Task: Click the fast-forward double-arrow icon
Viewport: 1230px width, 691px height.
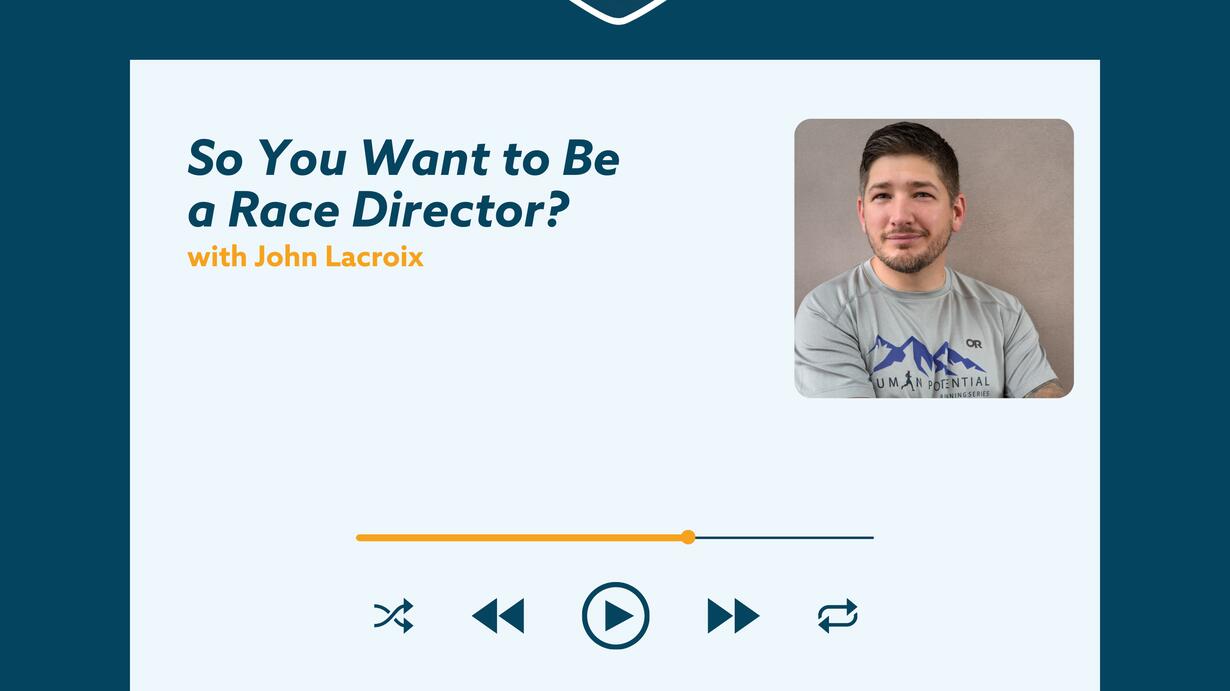Action: tap(733, 616)
